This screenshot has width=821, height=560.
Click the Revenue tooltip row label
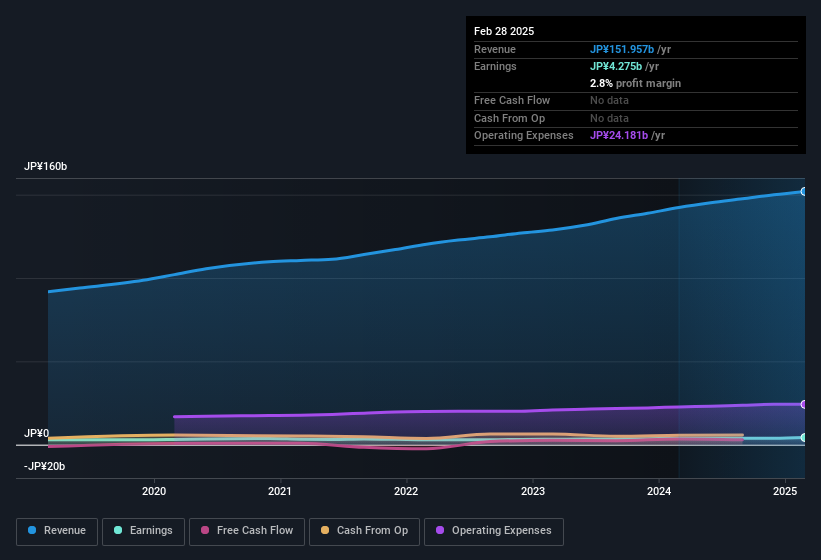point(494,49)
